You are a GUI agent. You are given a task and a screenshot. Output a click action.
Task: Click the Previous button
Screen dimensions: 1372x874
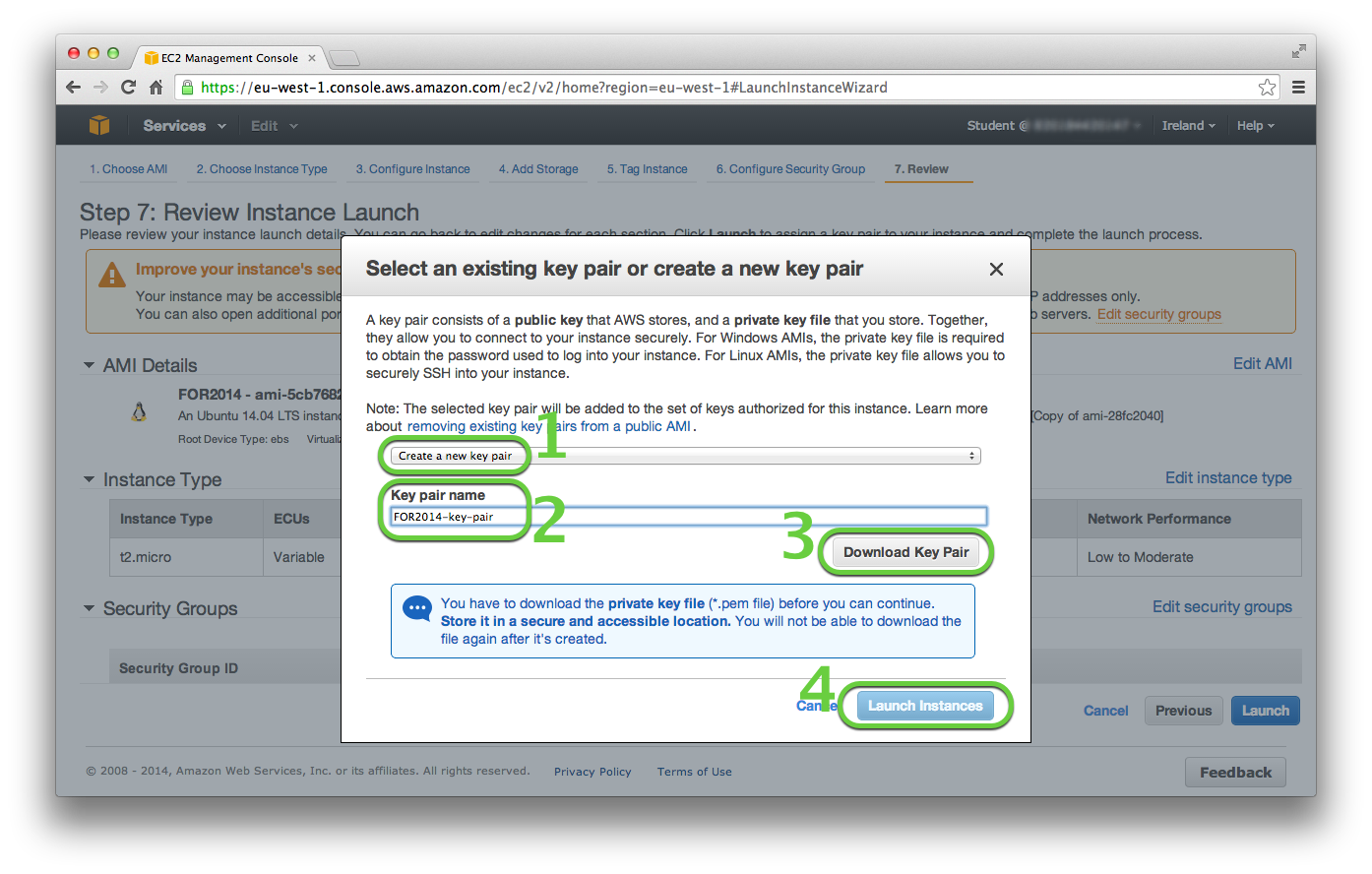[1184, 711]
